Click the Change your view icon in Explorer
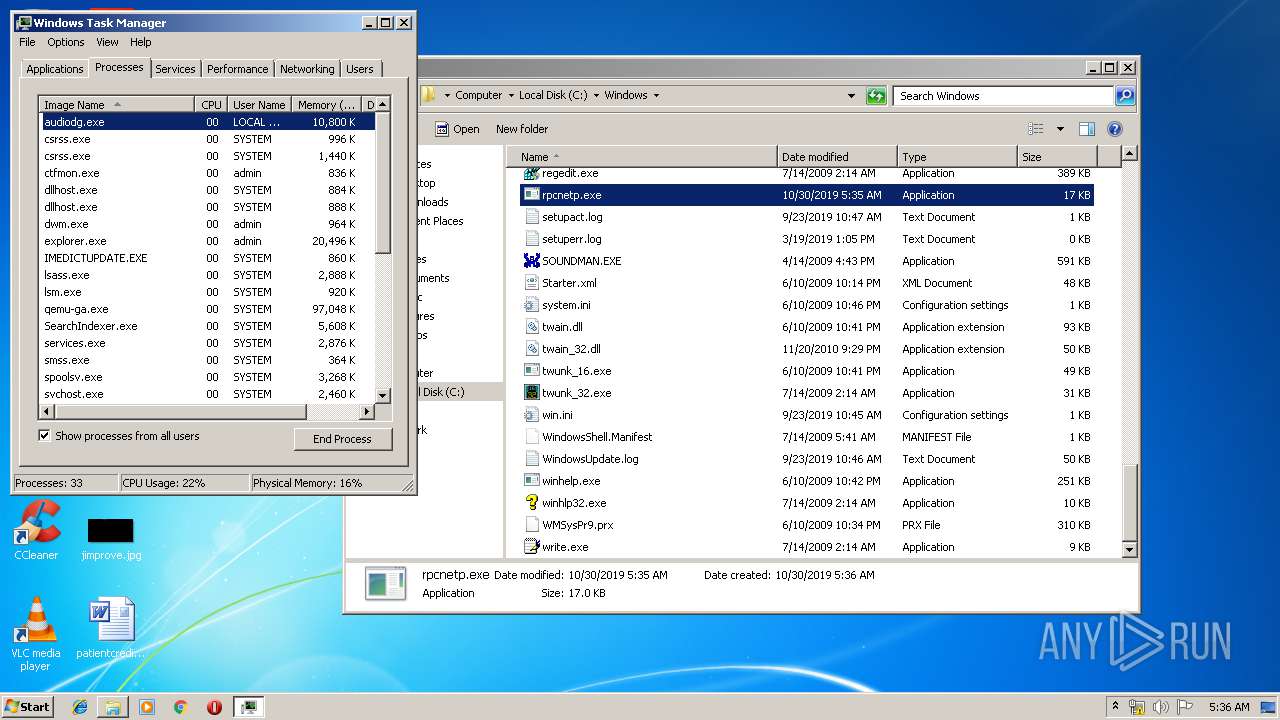This screenshot has height=720, width=1280. coord(1036,129)
